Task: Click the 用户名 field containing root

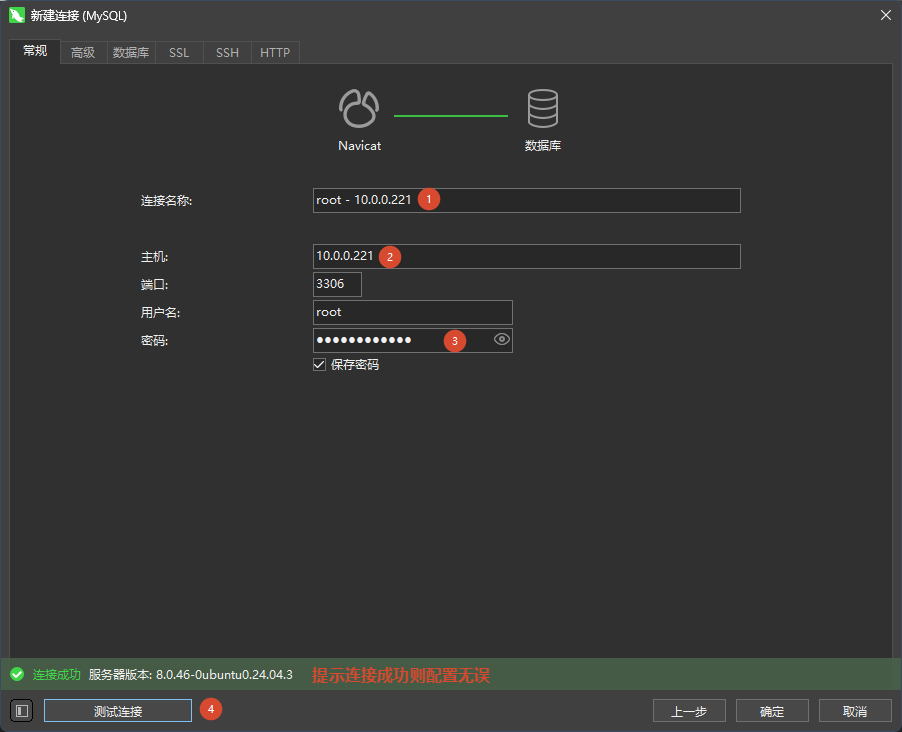Action: pos(412,312)
